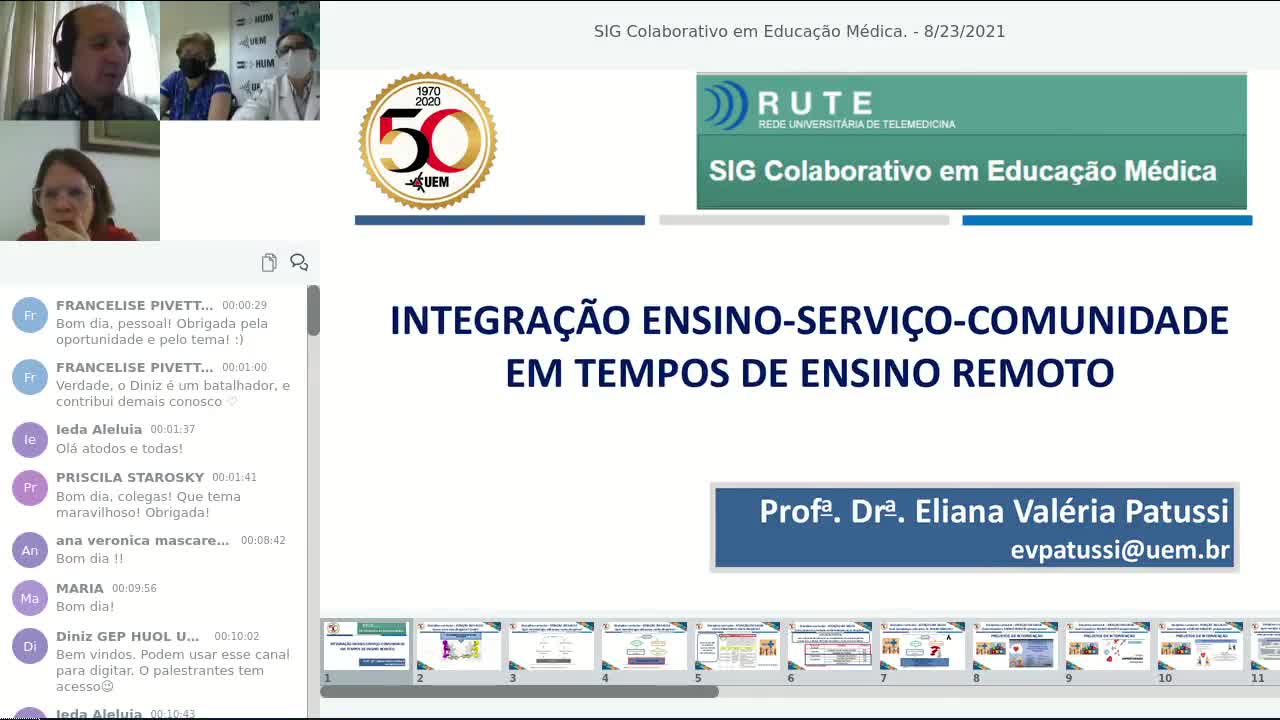Select slide thumbnail 7
Screen dimensions: 1280x720
(x=922, y=646)
